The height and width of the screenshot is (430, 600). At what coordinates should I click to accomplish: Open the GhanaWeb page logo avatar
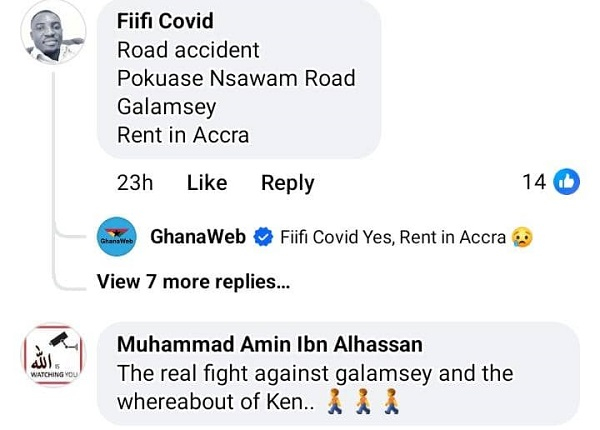coord(116,238)
